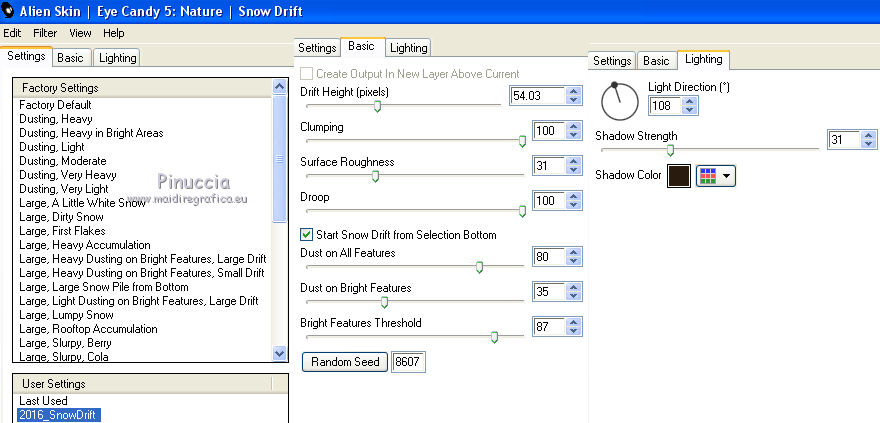
Task: Click the Shadow Strength slider handle
Action: pyautogui.click(x=670, y=150)
